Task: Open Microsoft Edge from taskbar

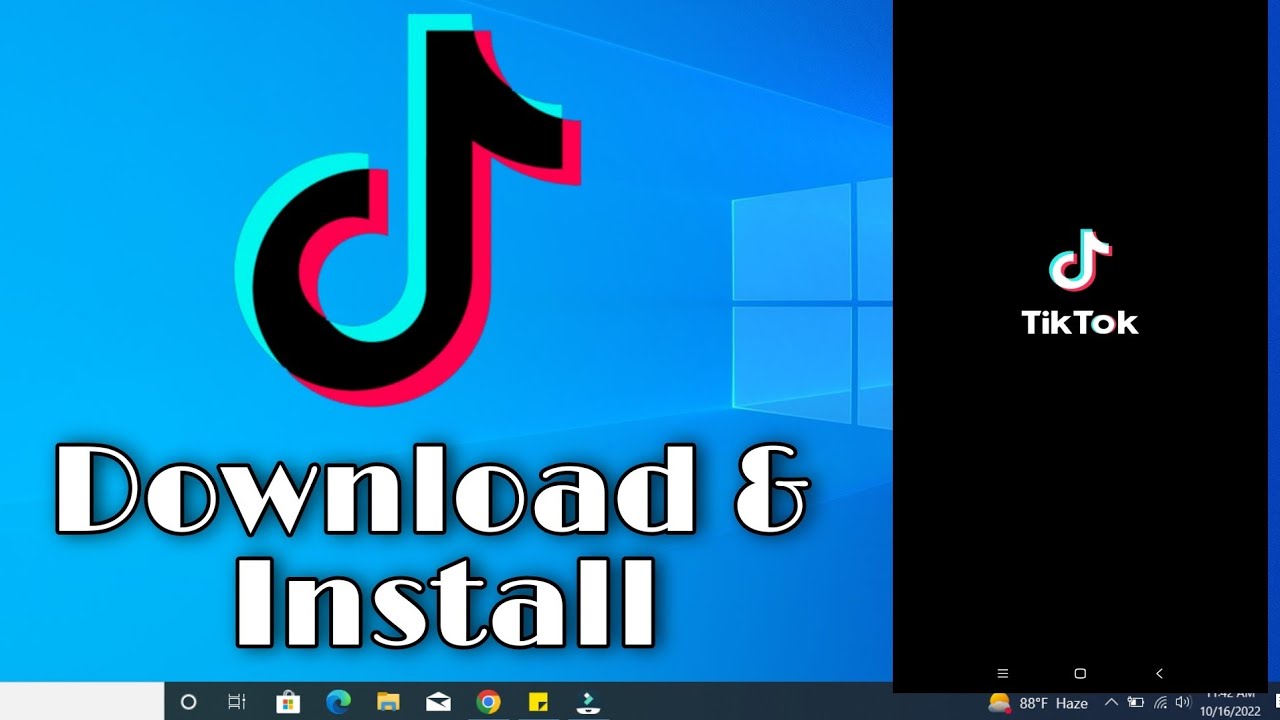Action: click(338, 702)
